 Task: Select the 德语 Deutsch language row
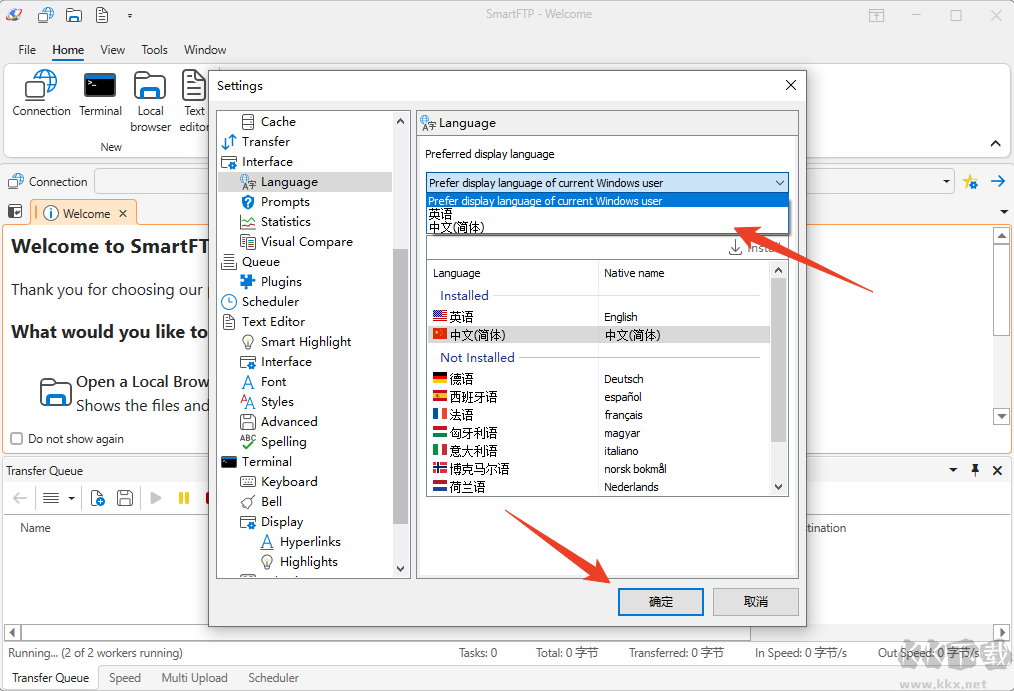tap(599, 379)
